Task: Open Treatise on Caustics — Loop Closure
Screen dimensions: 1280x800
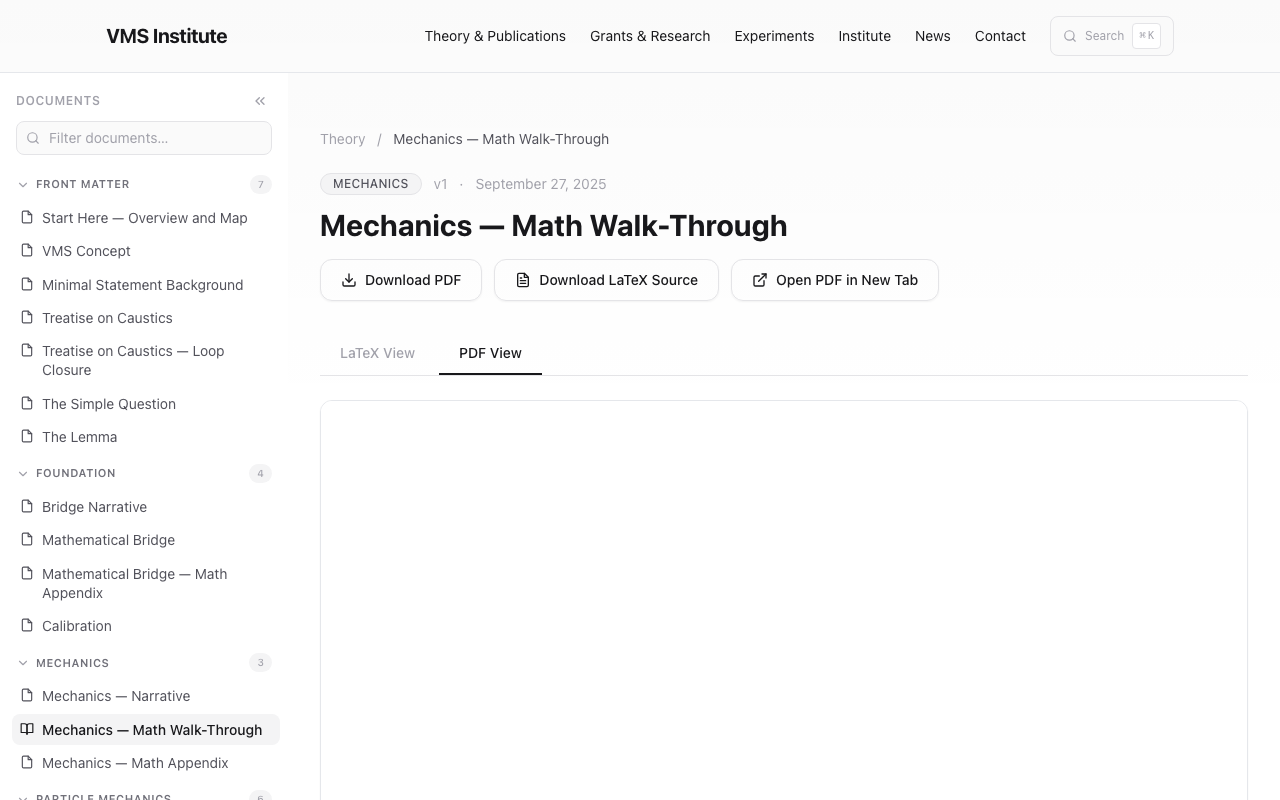Action: [x=146, y=360]
